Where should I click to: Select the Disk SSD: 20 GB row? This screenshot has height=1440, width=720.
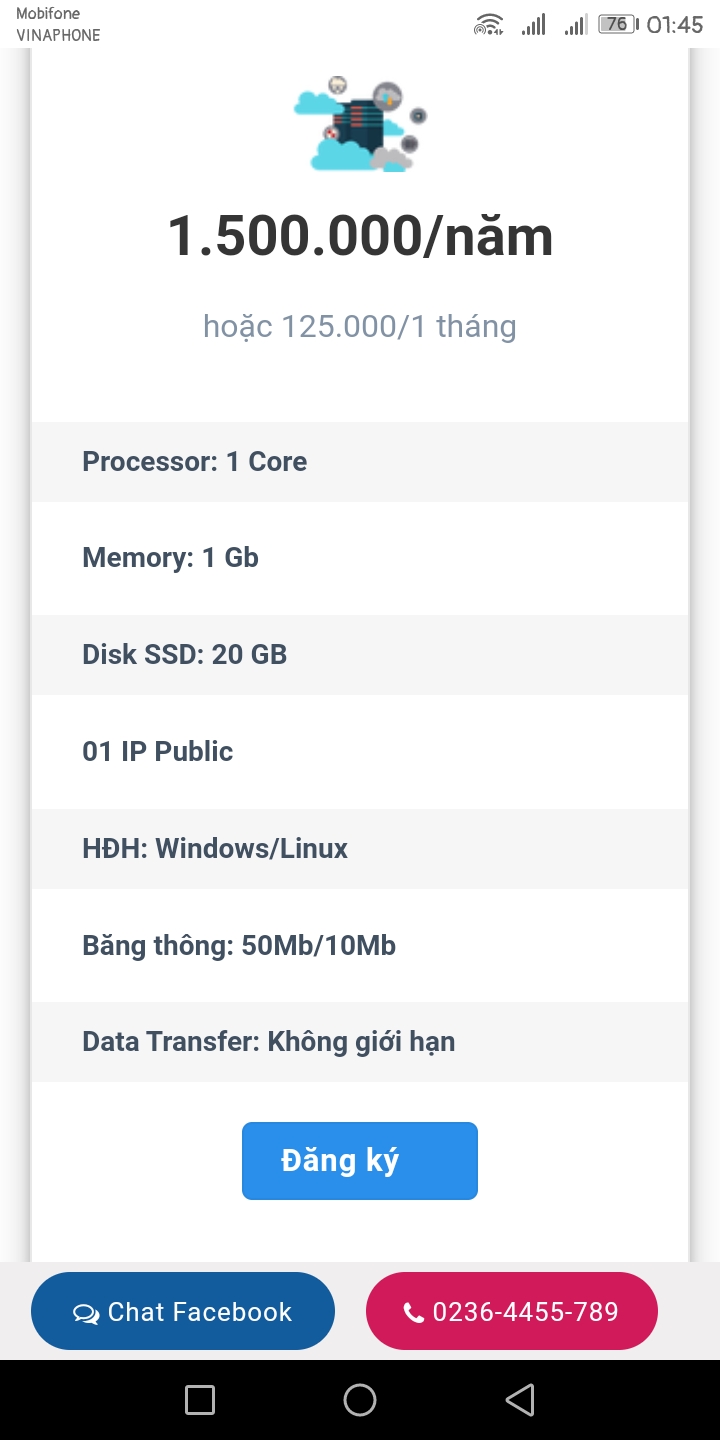click(x=360, y=655)
